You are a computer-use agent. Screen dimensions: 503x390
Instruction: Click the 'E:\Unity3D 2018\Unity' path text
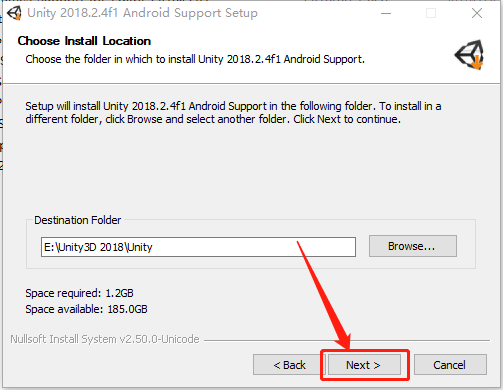click(x=98, y=247)
